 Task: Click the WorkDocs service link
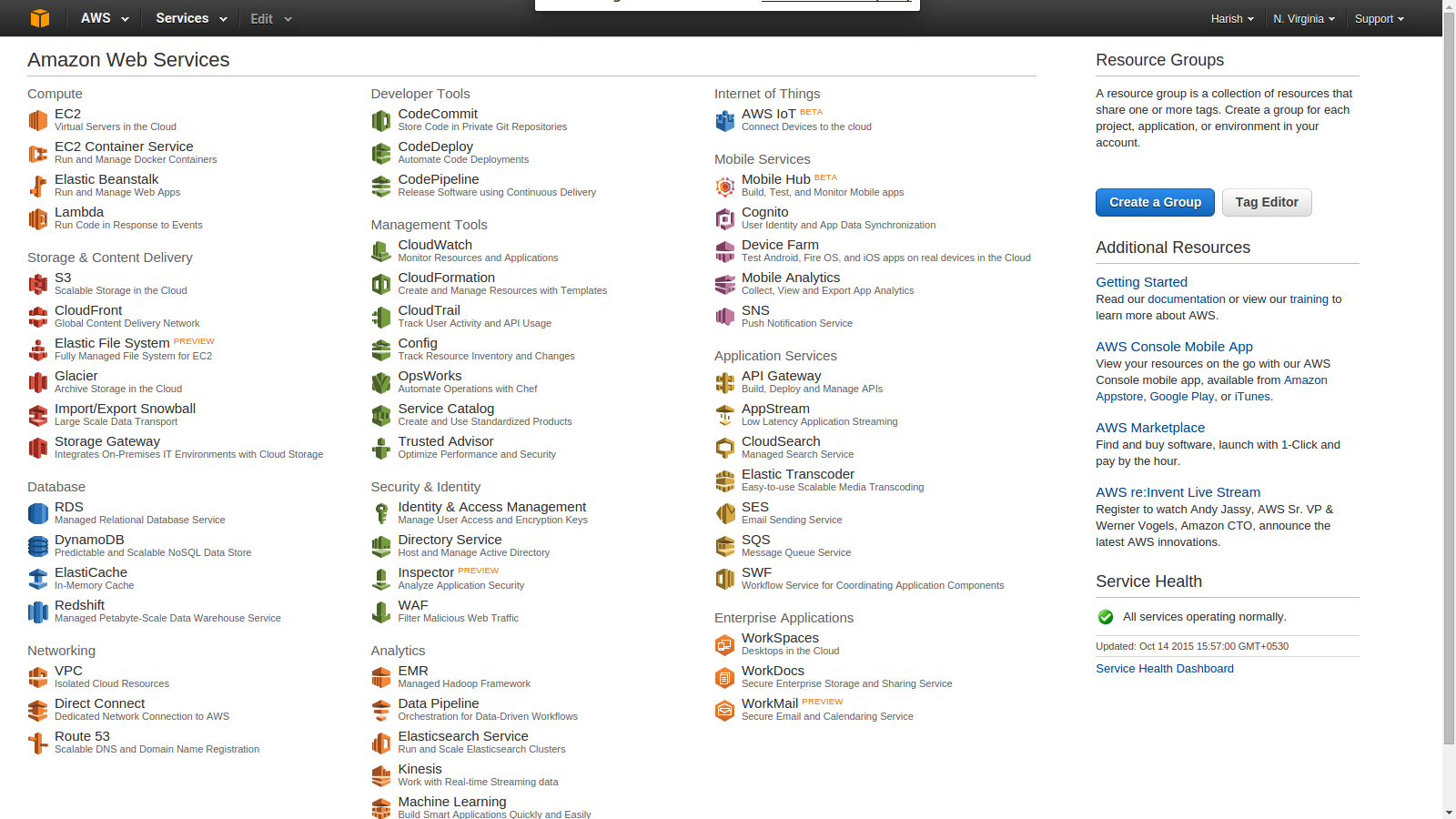pos(773,671)
